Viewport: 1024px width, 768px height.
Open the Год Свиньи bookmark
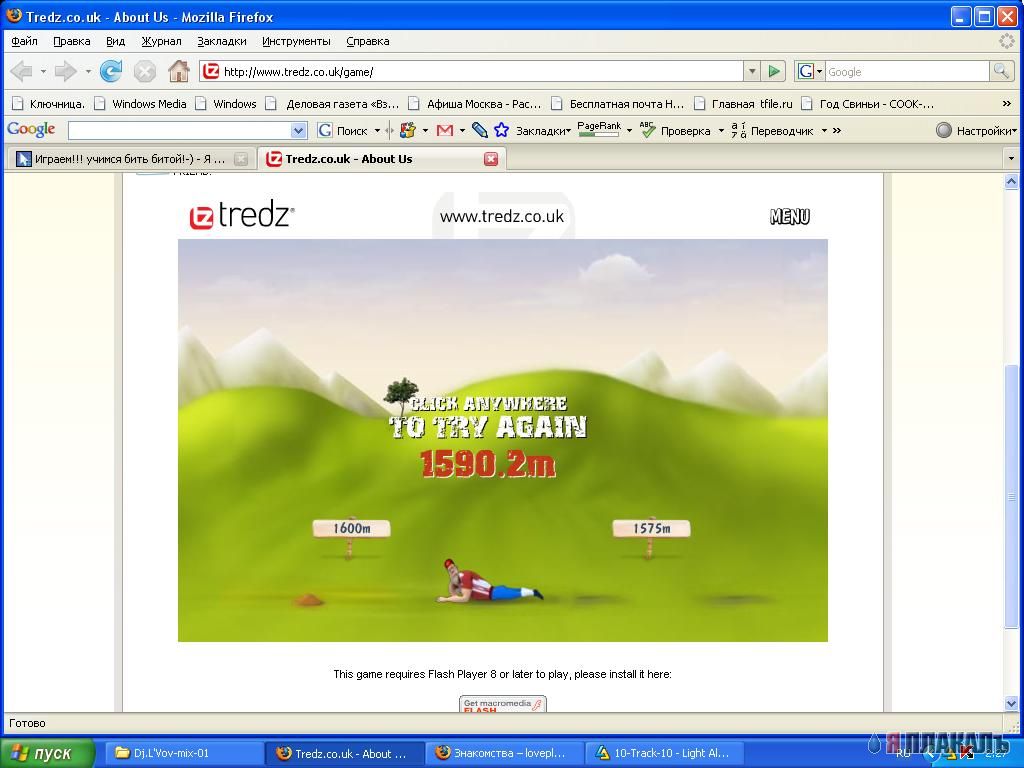[x=867, y=104]
